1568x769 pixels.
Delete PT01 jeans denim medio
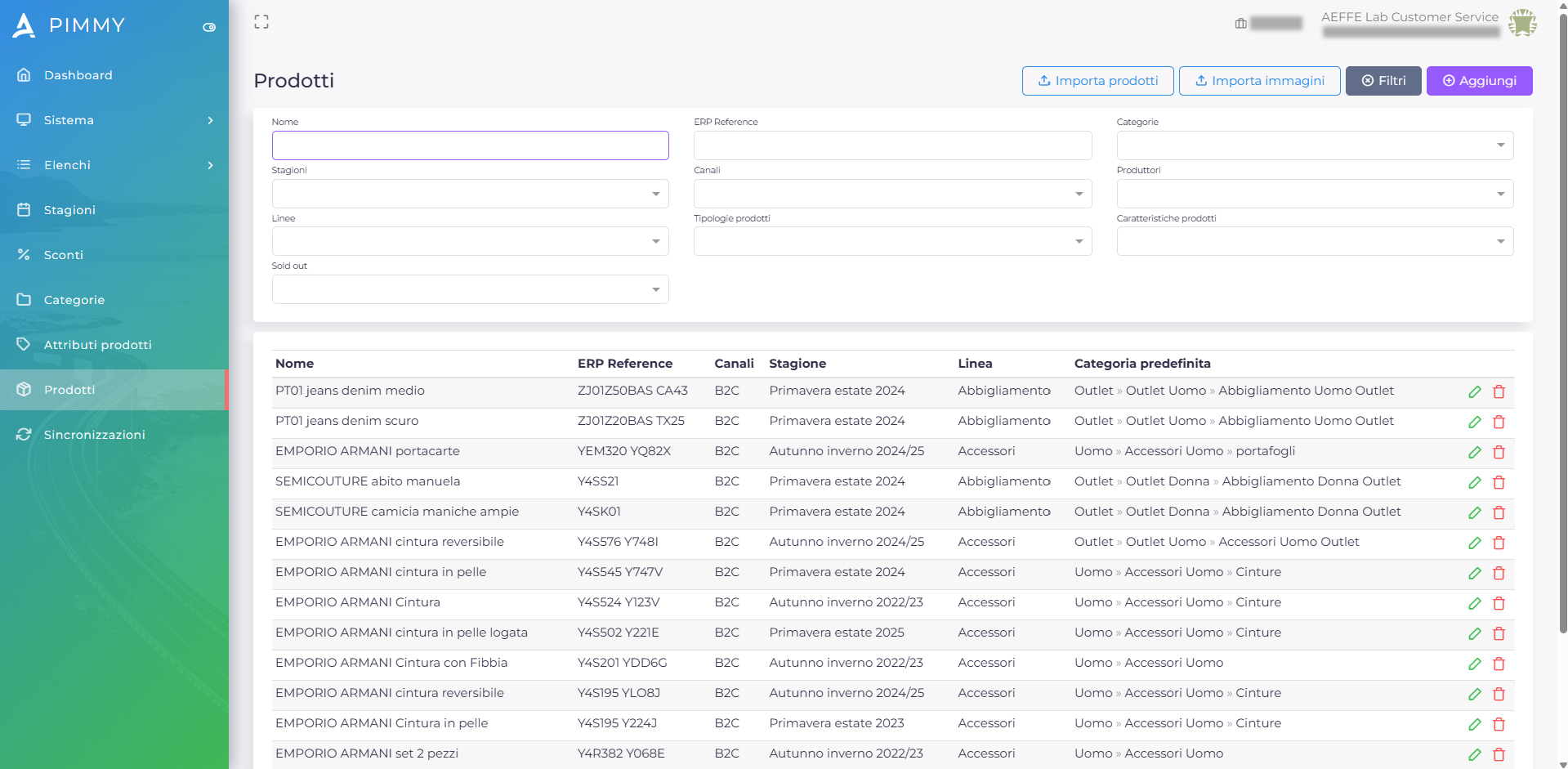point(1499,392)
